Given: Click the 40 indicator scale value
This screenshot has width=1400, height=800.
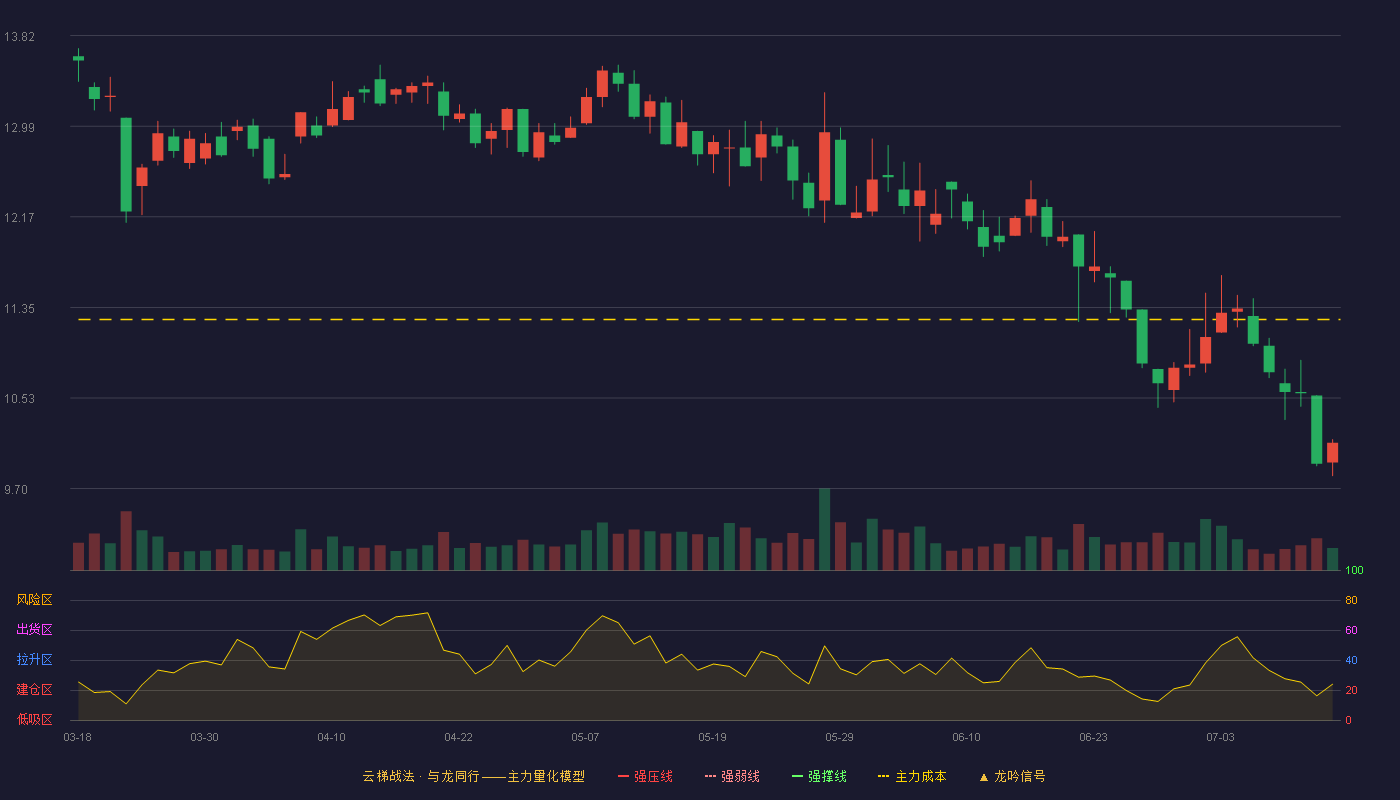Looking at the screenshot, I should [1351, 660].
